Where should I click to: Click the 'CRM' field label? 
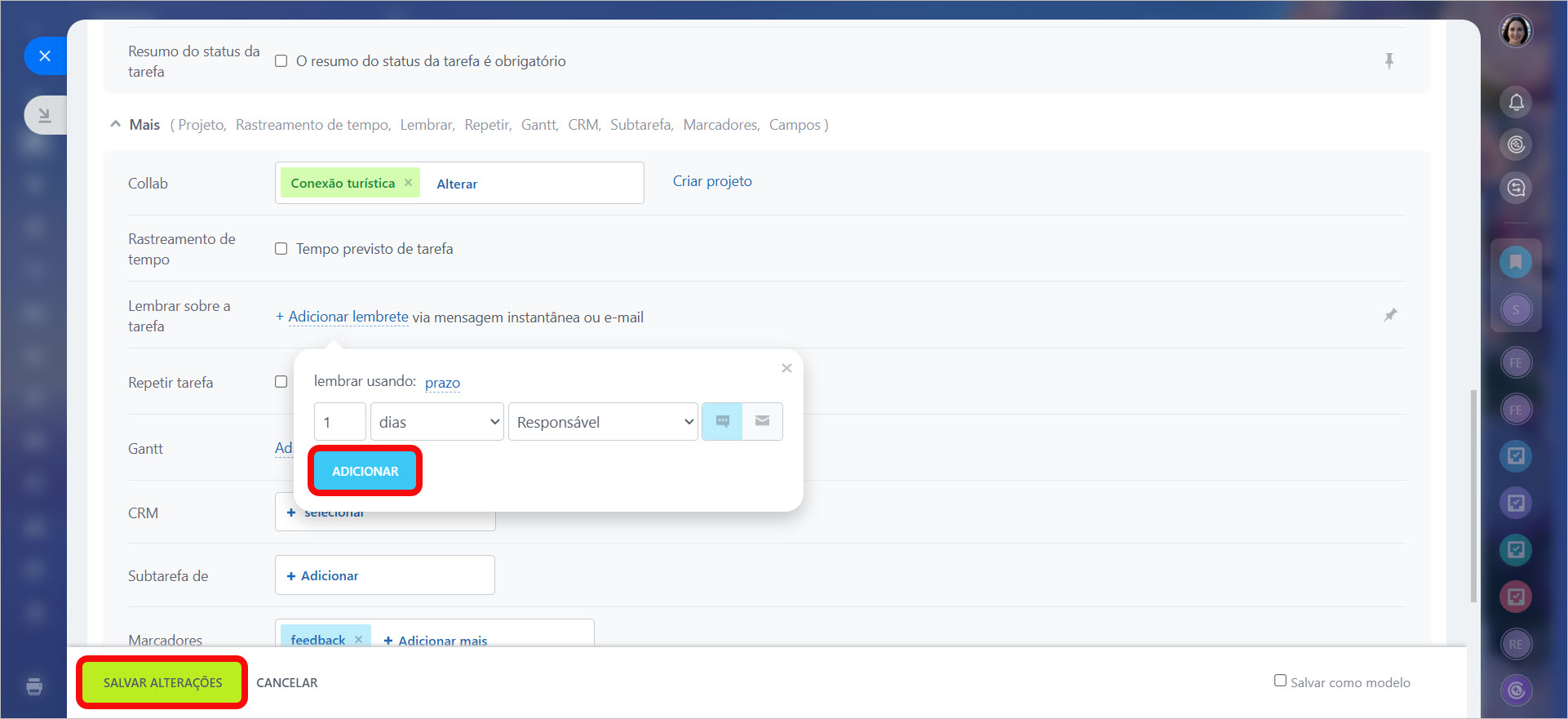tap(143, 513)
